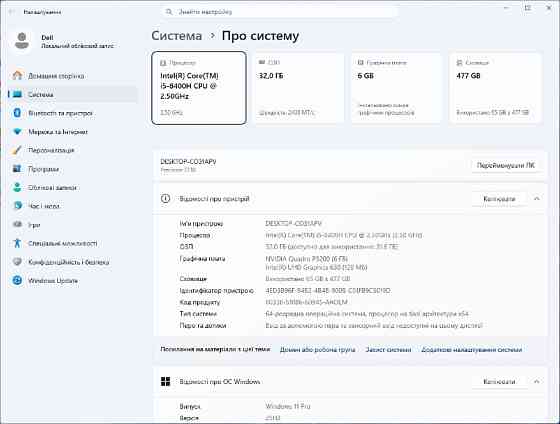
Task: Click the network Wi-Fi icon in the sidebar
Action: pos(17,132)
